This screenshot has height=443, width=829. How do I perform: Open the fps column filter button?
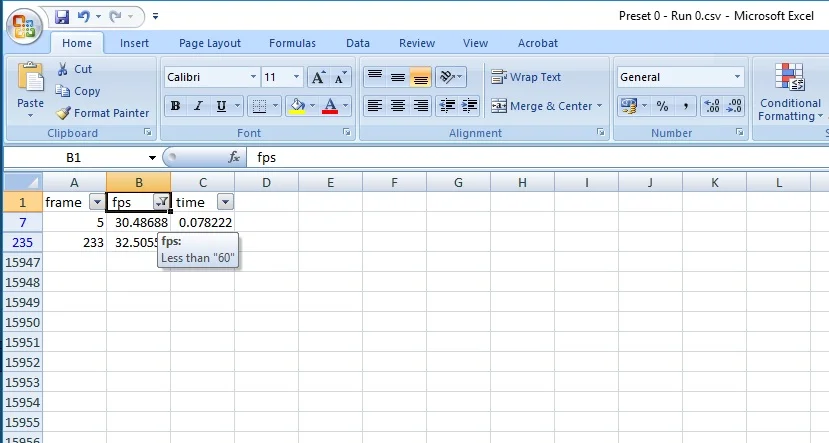click(x=161, y=202)
